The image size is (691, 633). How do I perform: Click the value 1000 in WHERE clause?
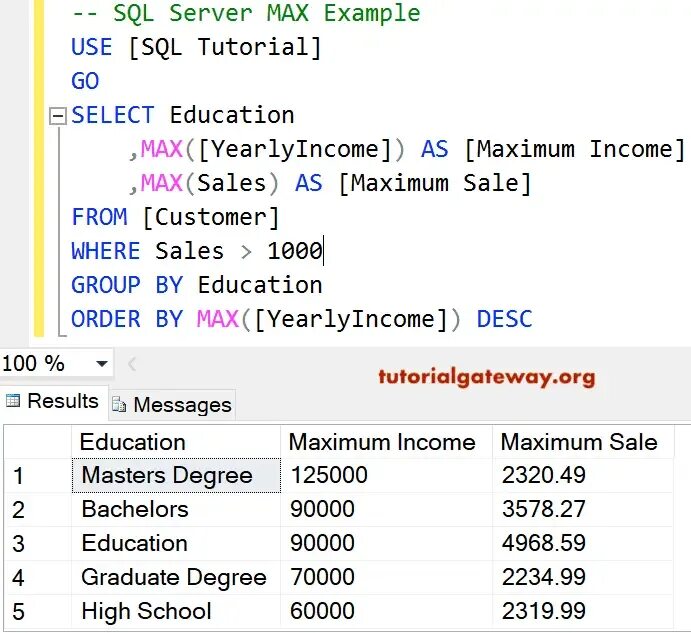tap(295, 251)
